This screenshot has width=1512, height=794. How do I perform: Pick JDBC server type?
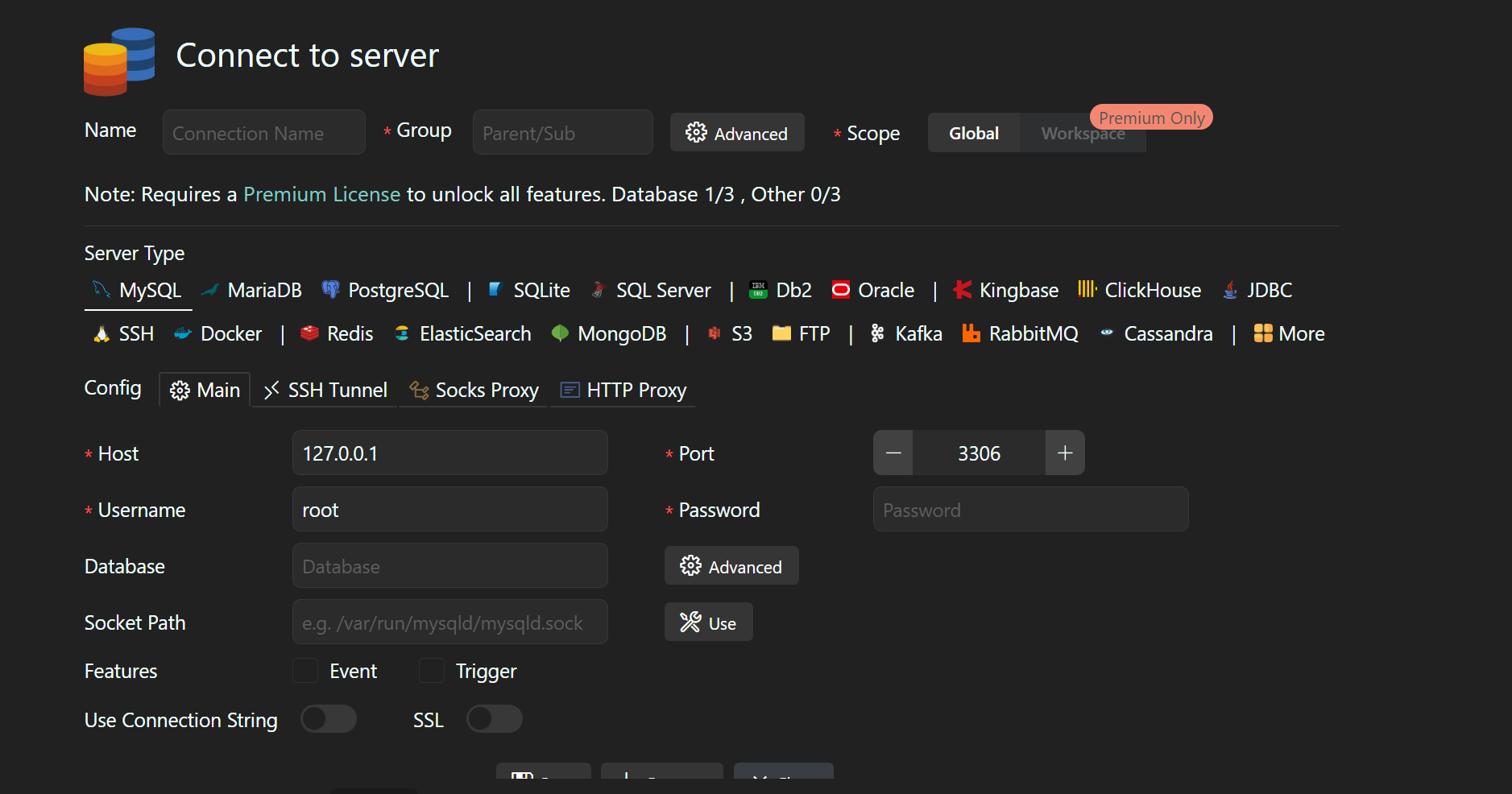[1257, 291]
